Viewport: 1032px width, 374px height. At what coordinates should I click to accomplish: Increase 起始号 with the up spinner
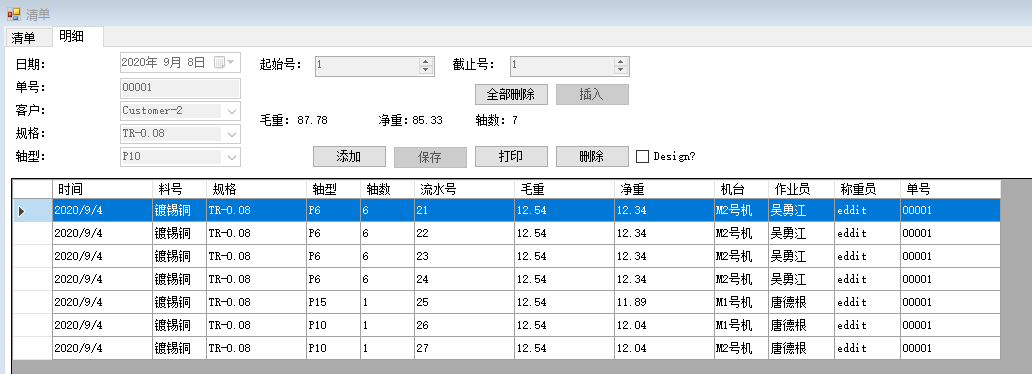point(425,61)
